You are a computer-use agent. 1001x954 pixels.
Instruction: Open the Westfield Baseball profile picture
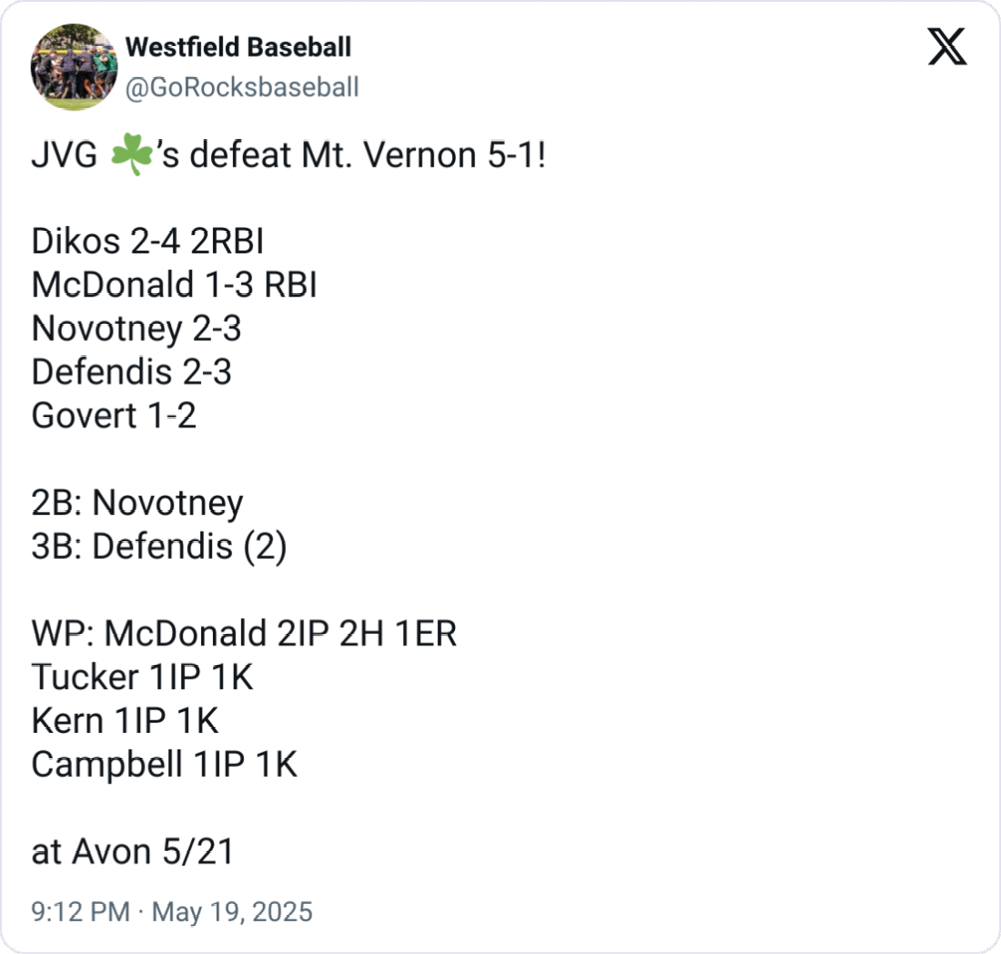(74, 66)
